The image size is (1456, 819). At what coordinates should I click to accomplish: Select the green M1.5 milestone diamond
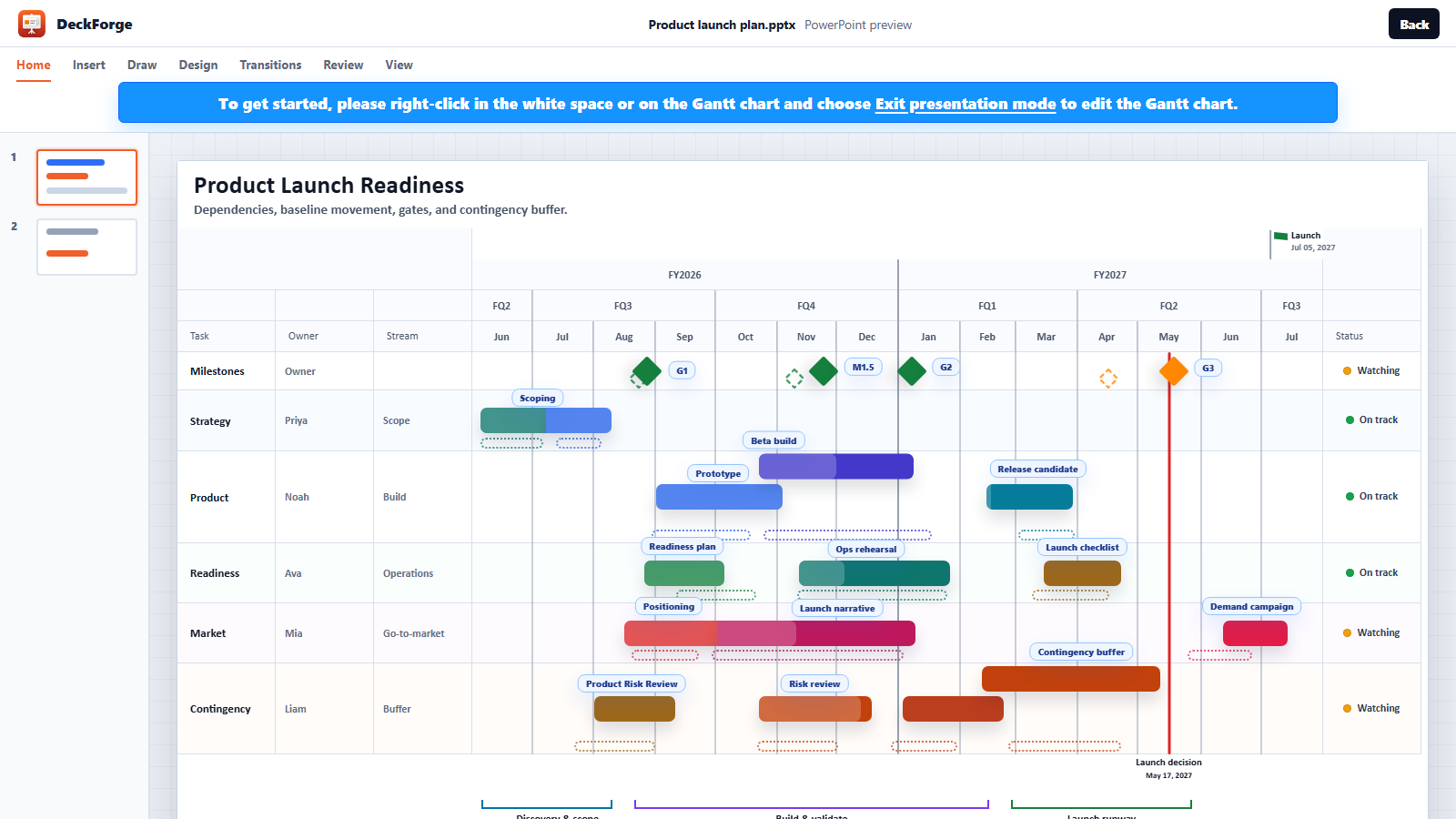(824, 371)
